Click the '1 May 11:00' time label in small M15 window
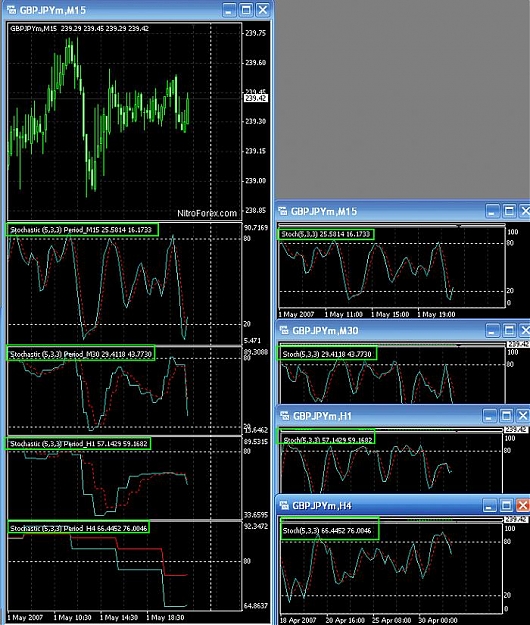Screen dimensions: 530x625 tap(344, 314)
